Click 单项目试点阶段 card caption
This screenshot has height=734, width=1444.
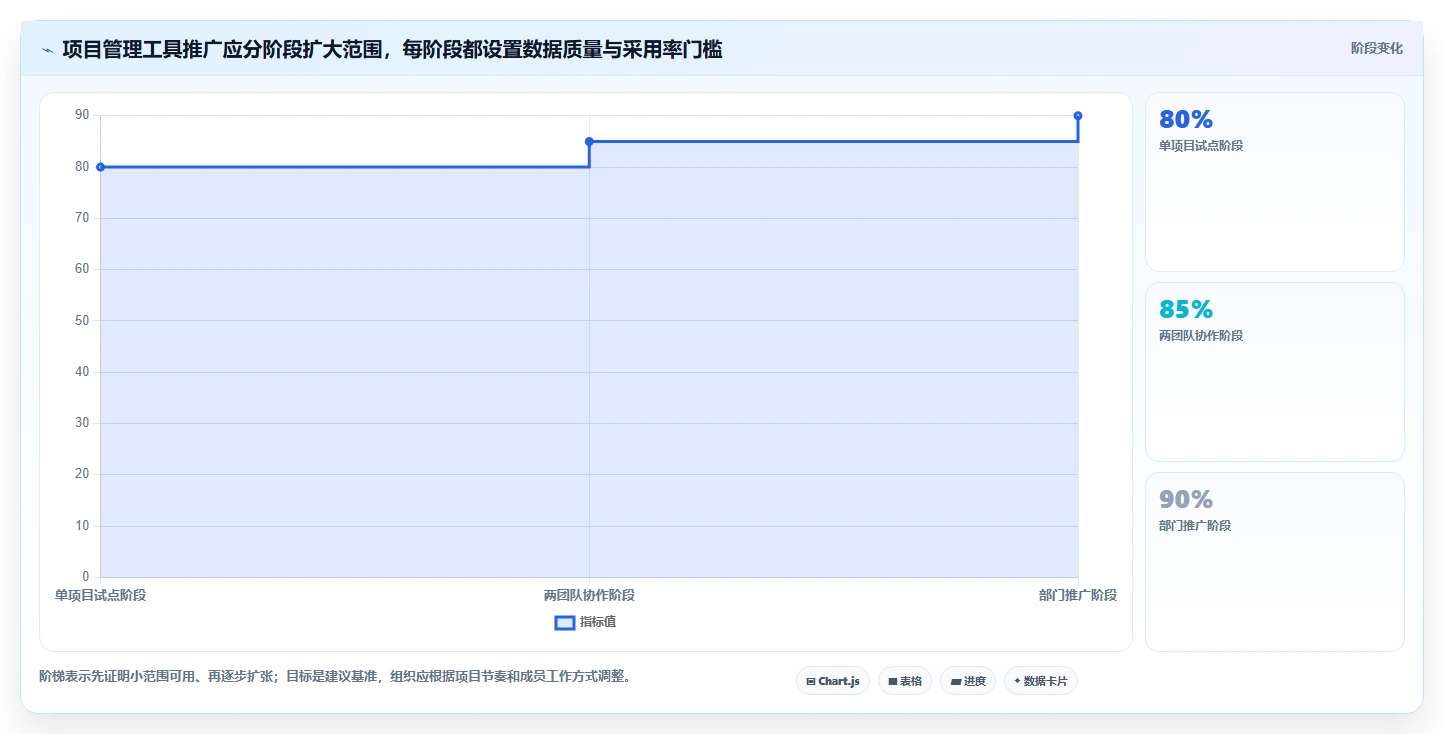click(1201, 146)
